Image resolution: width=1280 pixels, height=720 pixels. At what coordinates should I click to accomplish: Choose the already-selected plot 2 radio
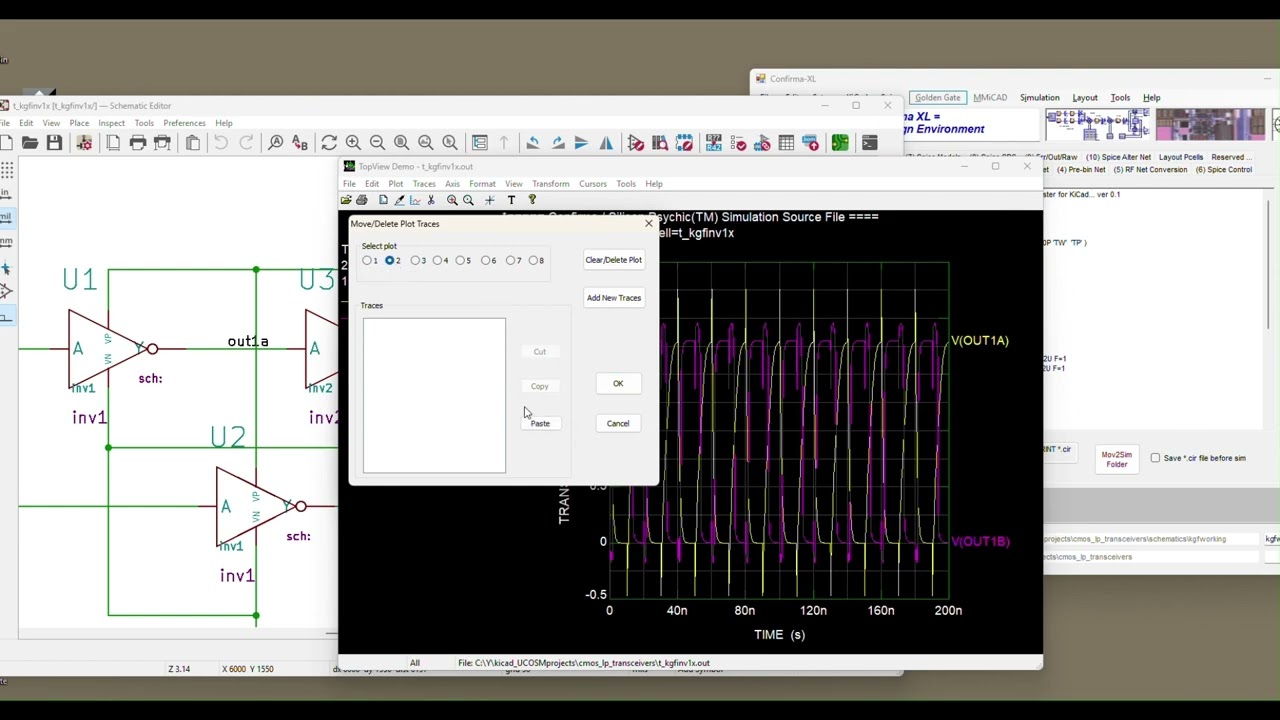[390, 261]
